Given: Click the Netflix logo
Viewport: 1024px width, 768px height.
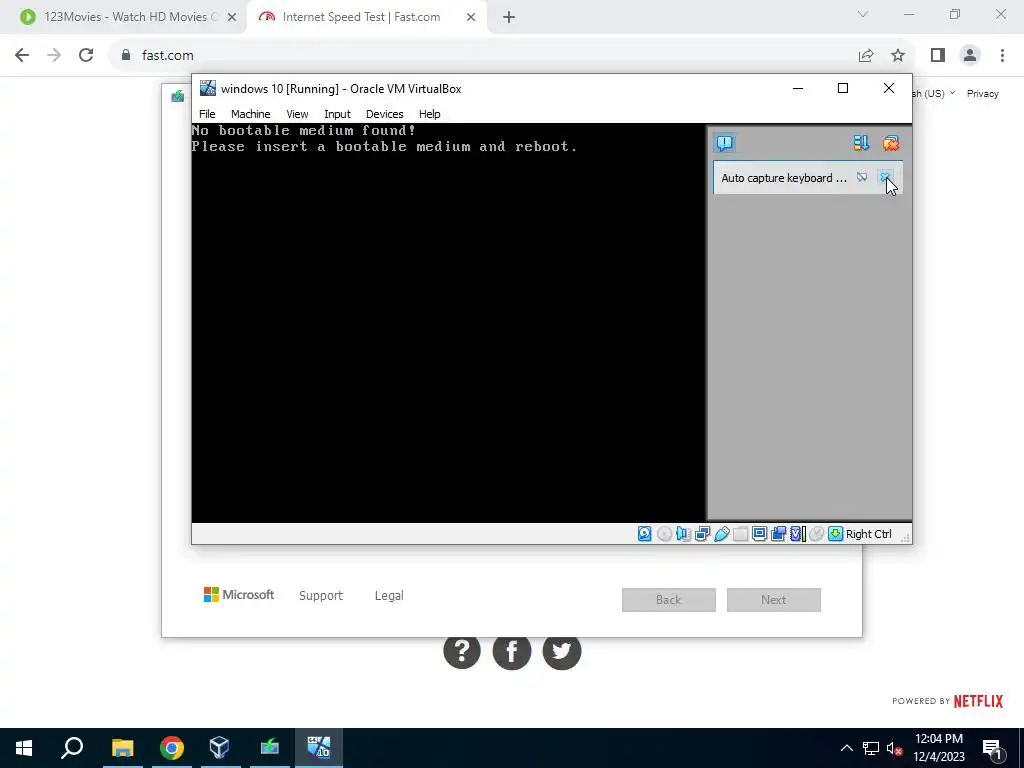Looking at the screenshot, I should 978,701.
